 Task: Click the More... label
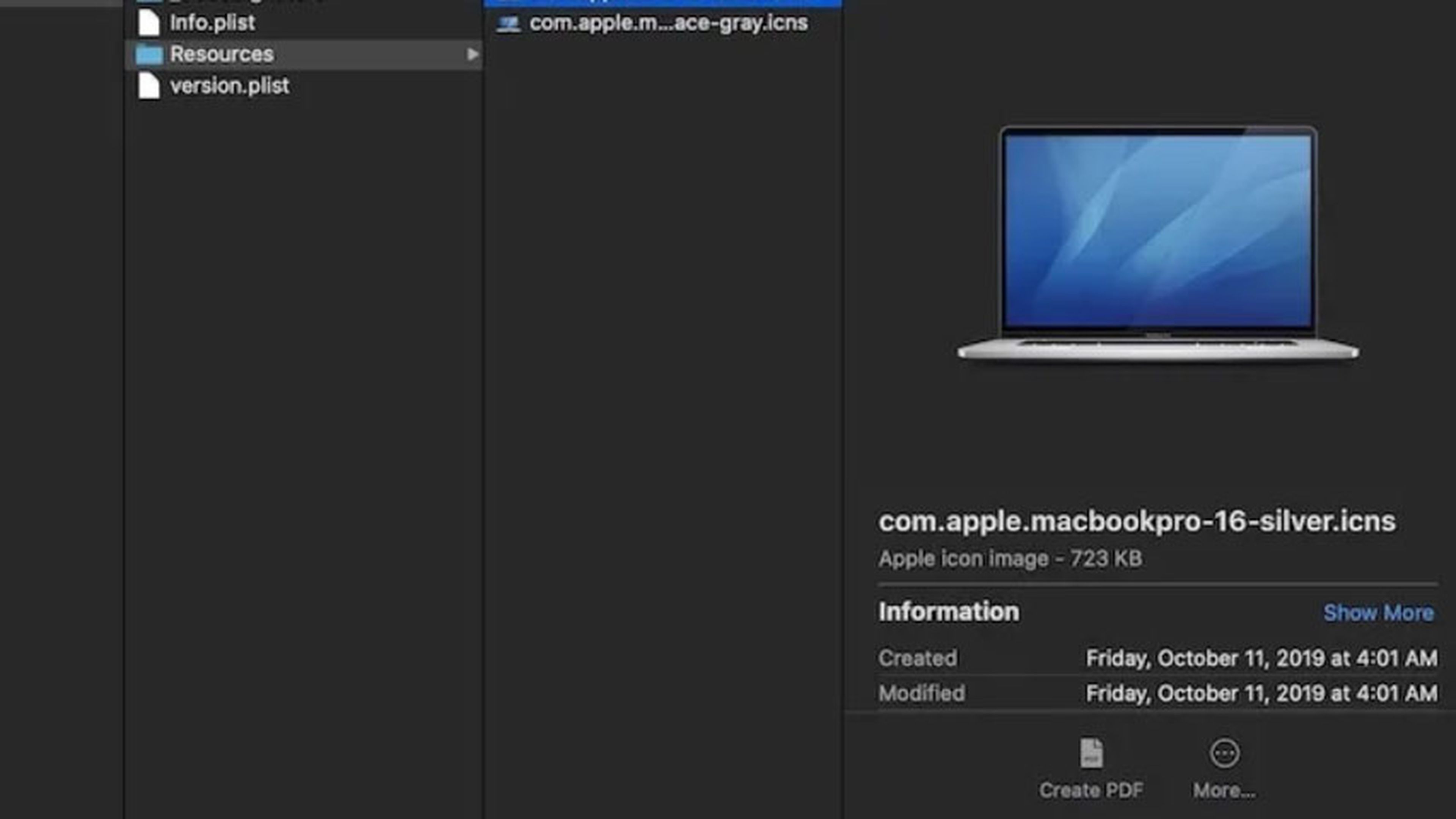point(1224,790)
